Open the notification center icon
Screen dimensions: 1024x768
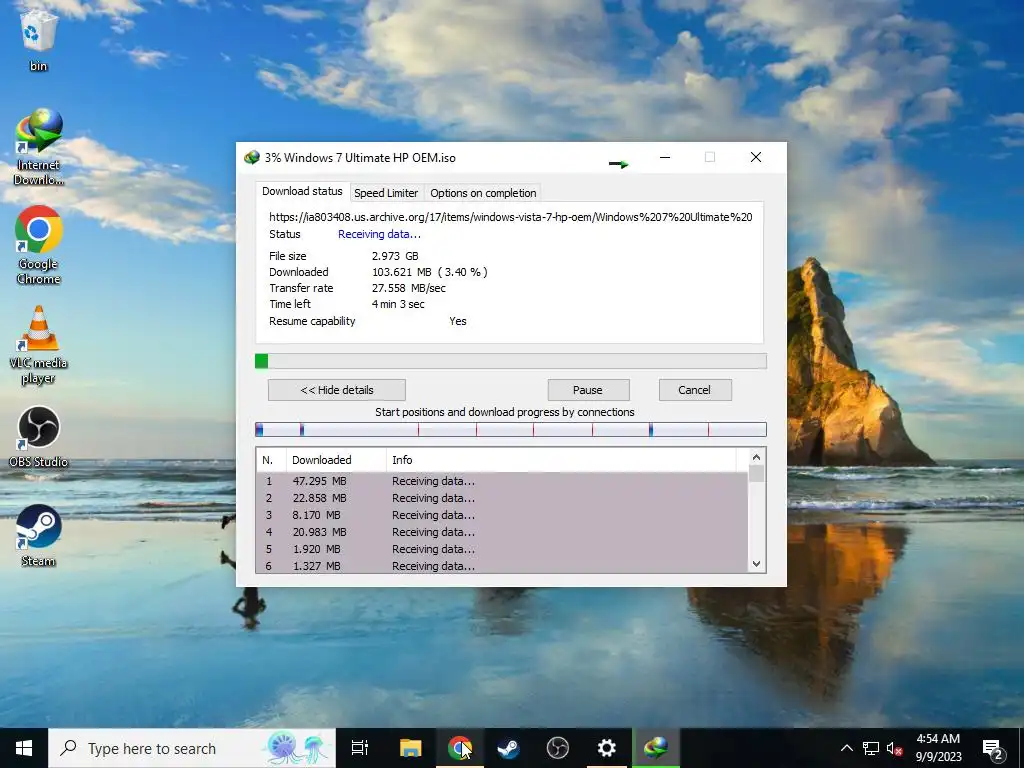click(x=993, y=748)
